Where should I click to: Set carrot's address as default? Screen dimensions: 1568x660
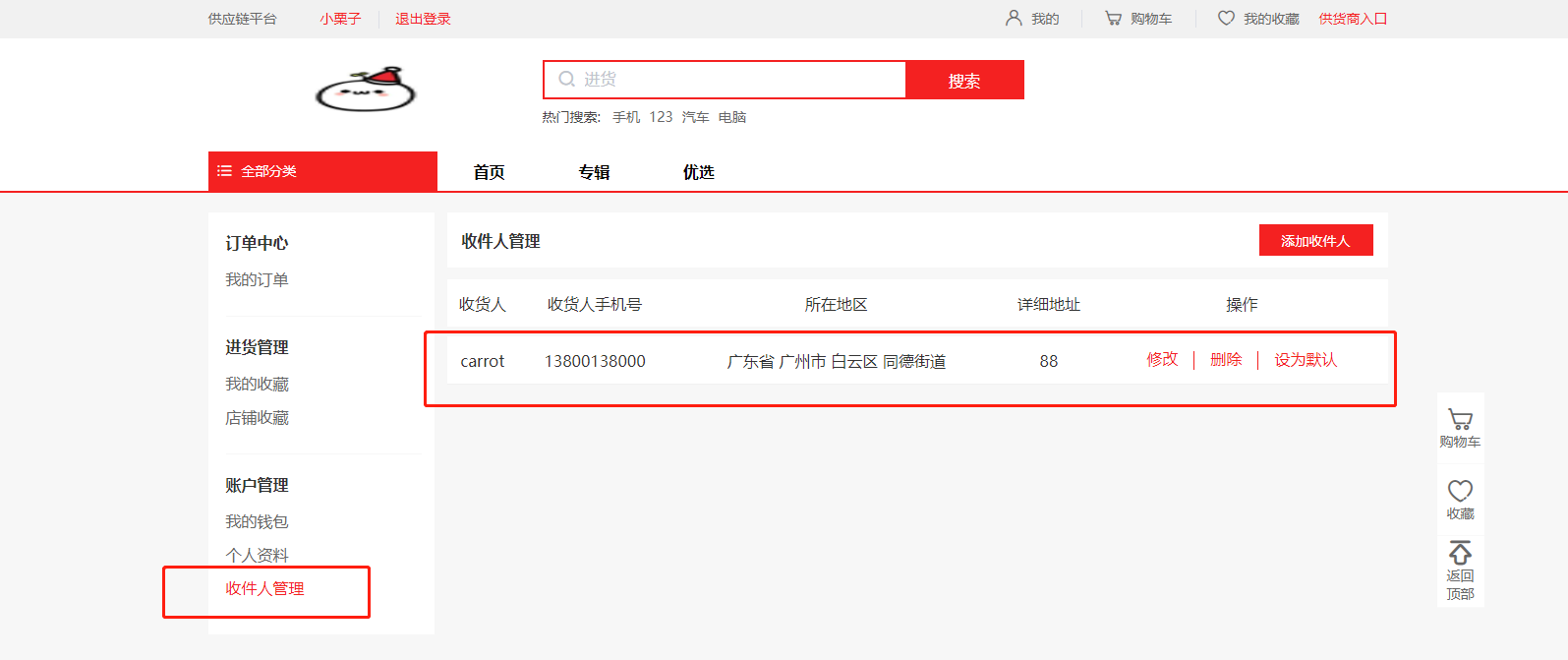point(1306,360)
